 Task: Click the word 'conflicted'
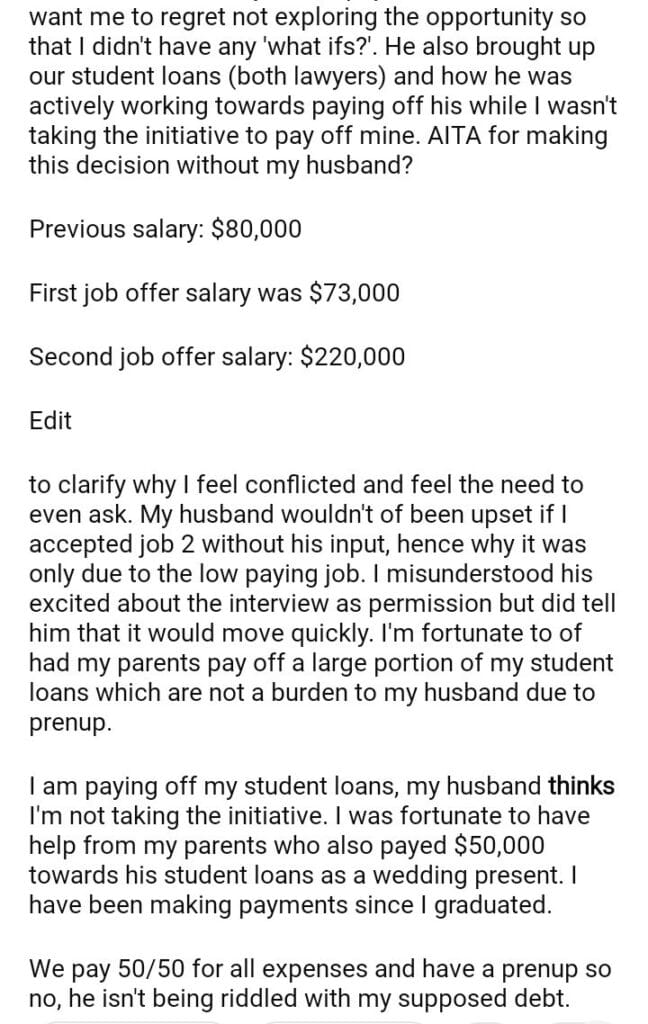pyautogui.click(x=311, y=485)
